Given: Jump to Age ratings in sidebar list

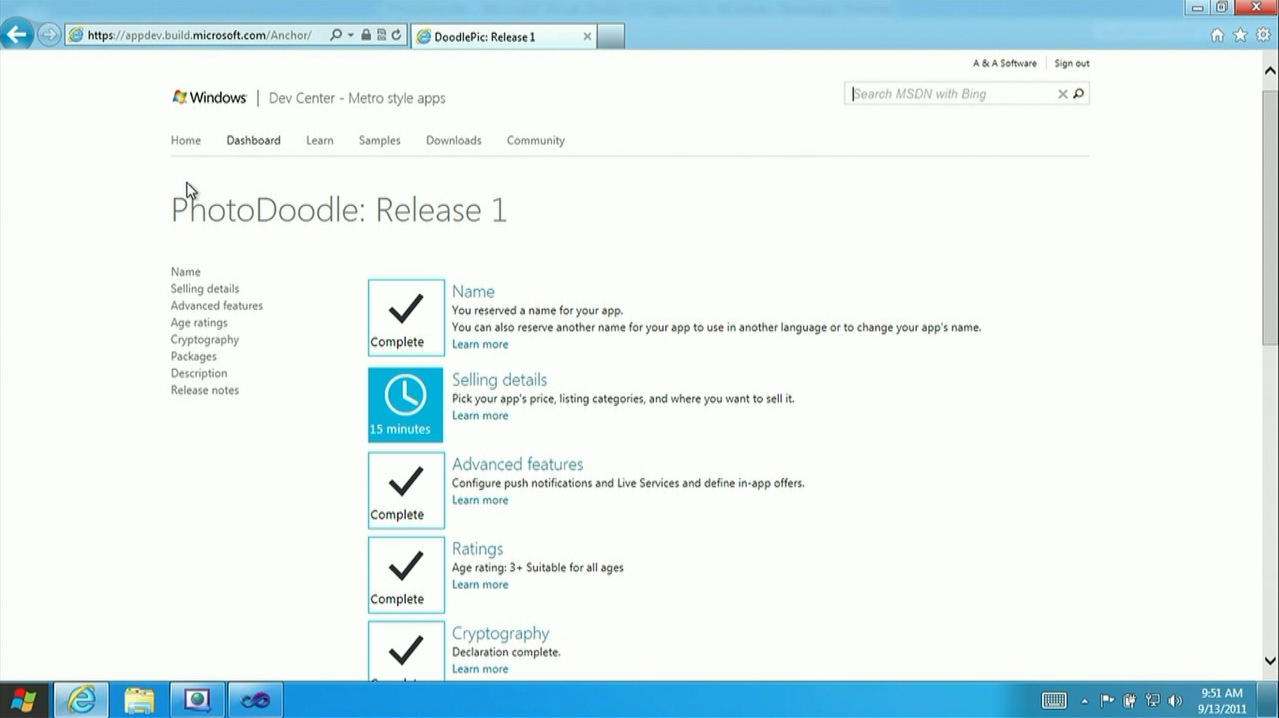Looking at the screenshot, I should pos(199,323).
